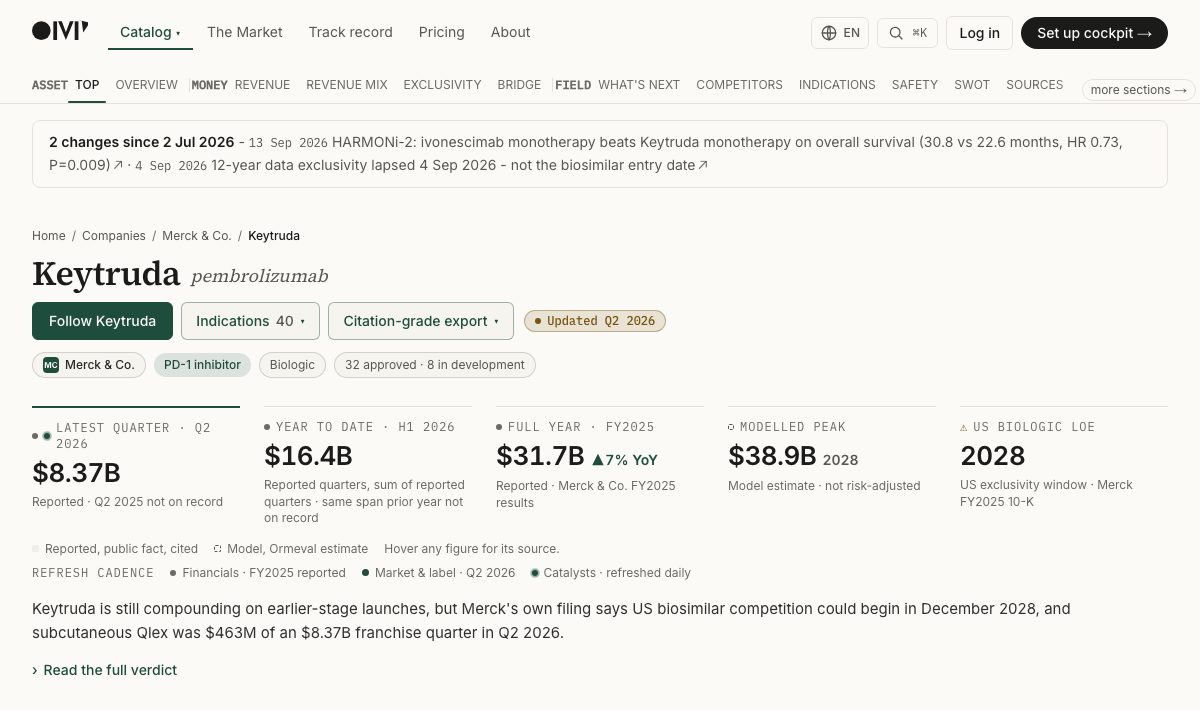Click the Modelled Peak dotted indicator icon
This screenshot has width=1200, height=710.
pyautogui.click(x=731, y=427)
